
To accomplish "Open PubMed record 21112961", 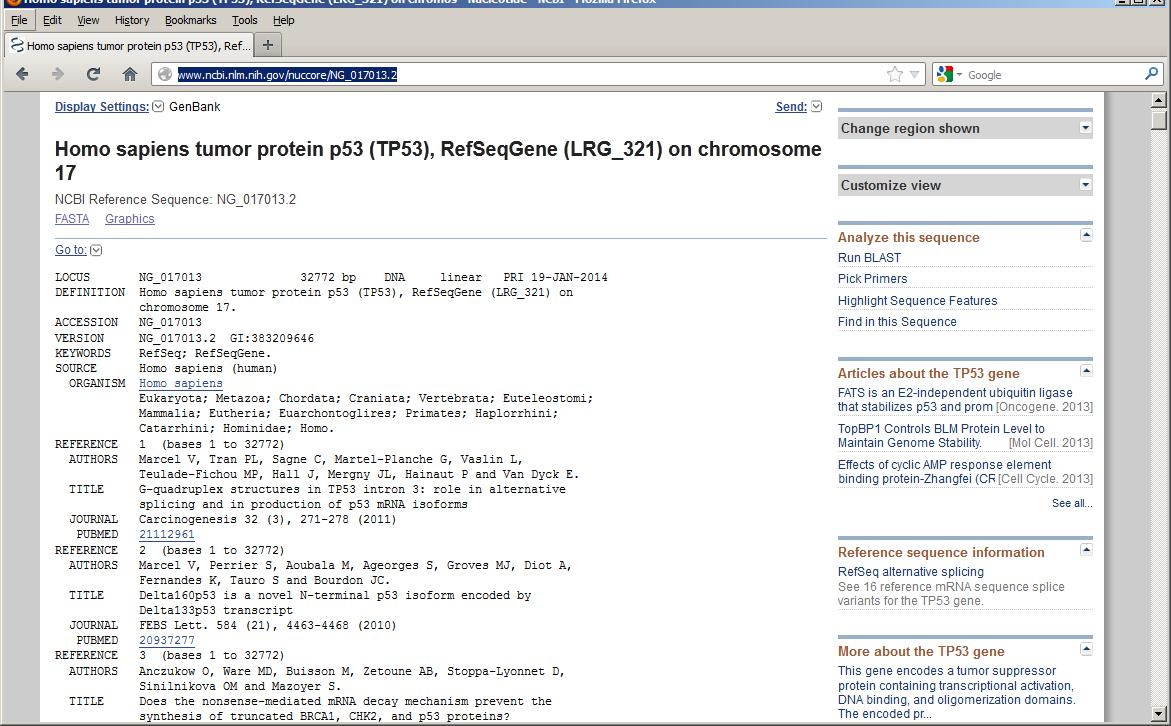I will point(167,535).
